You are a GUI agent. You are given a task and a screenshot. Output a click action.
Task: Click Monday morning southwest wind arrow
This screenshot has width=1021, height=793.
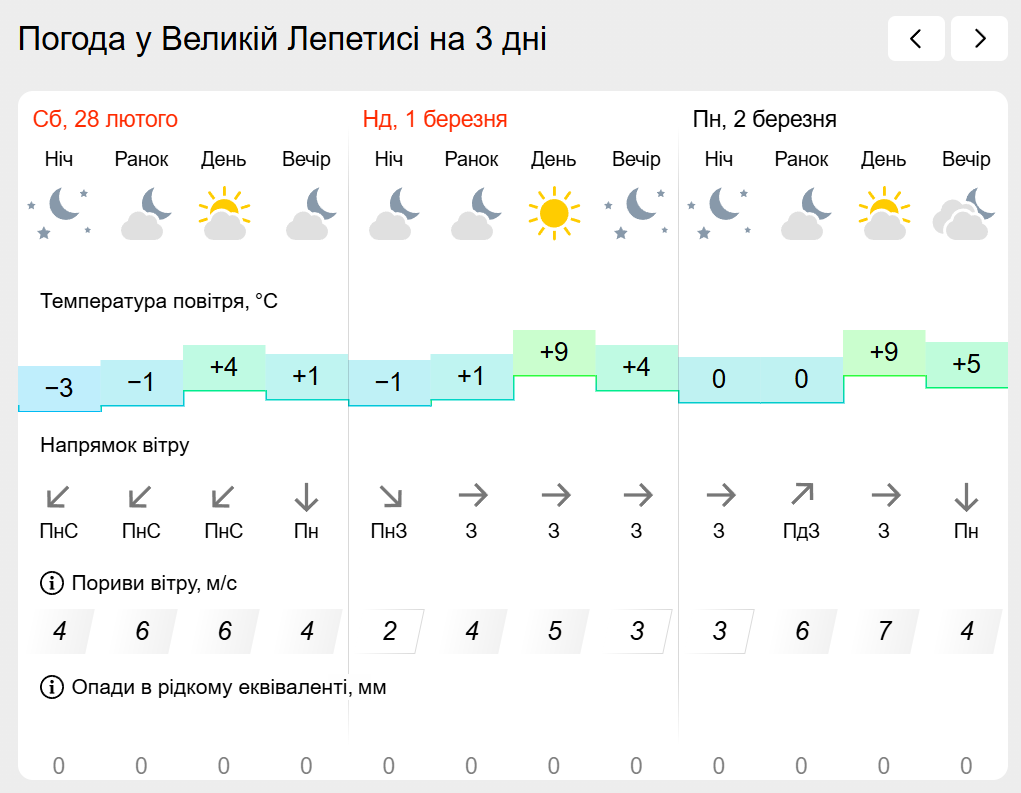point(801,494)
